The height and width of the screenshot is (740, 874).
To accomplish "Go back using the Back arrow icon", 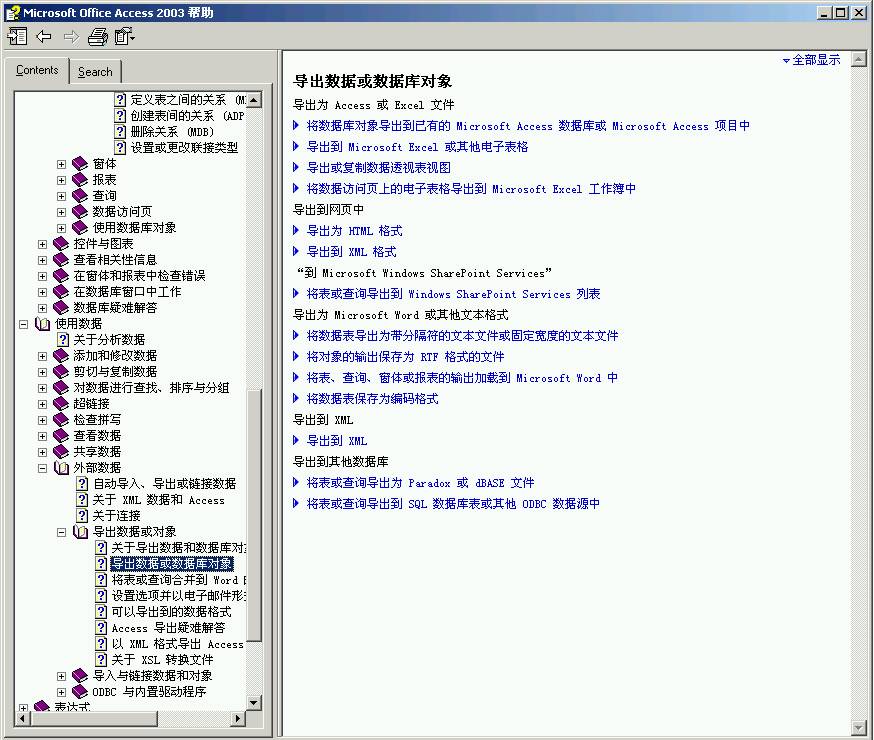I will coord(43,37).
